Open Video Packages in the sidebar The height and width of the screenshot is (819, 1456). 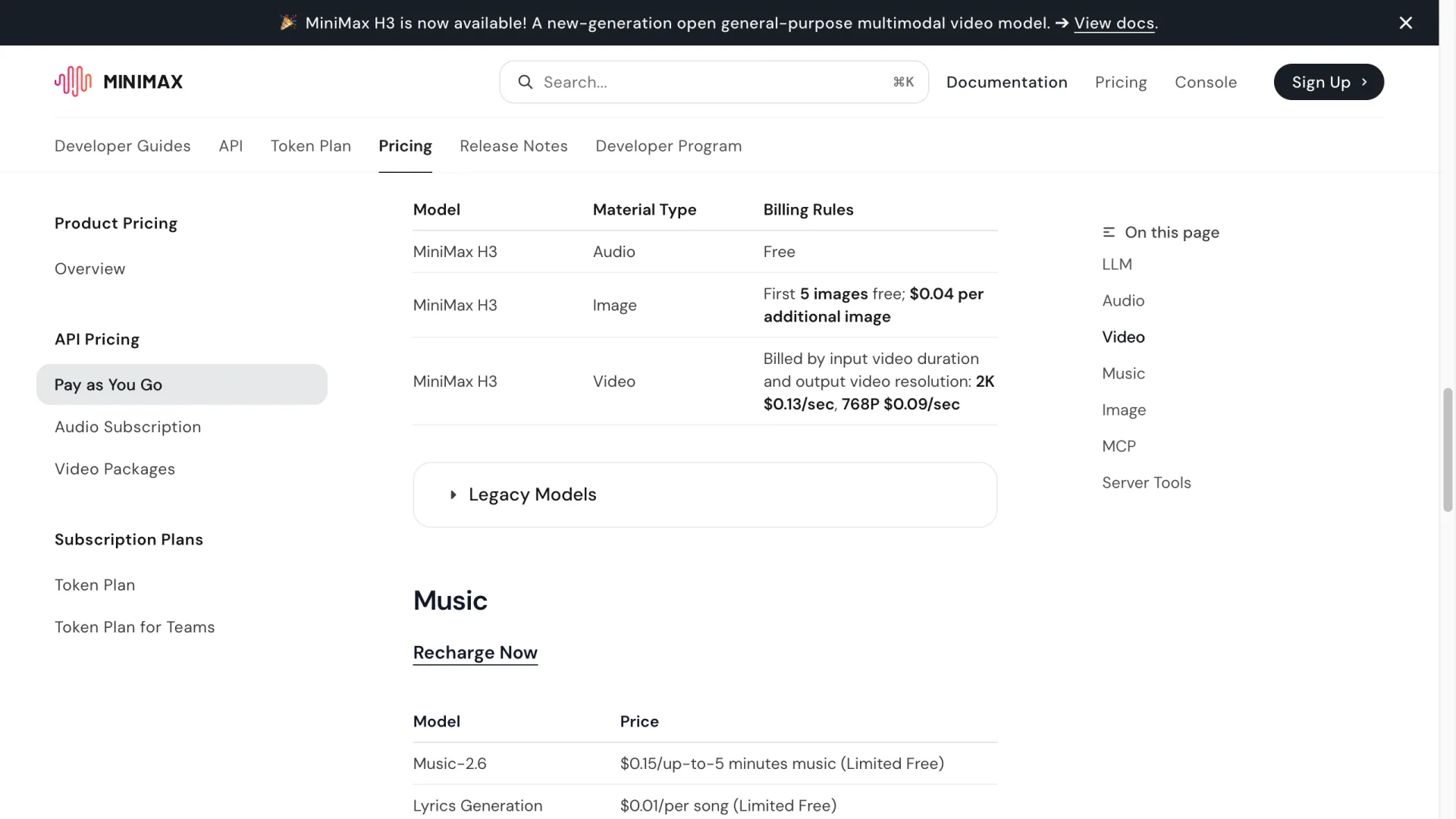[x=115, y=469]
